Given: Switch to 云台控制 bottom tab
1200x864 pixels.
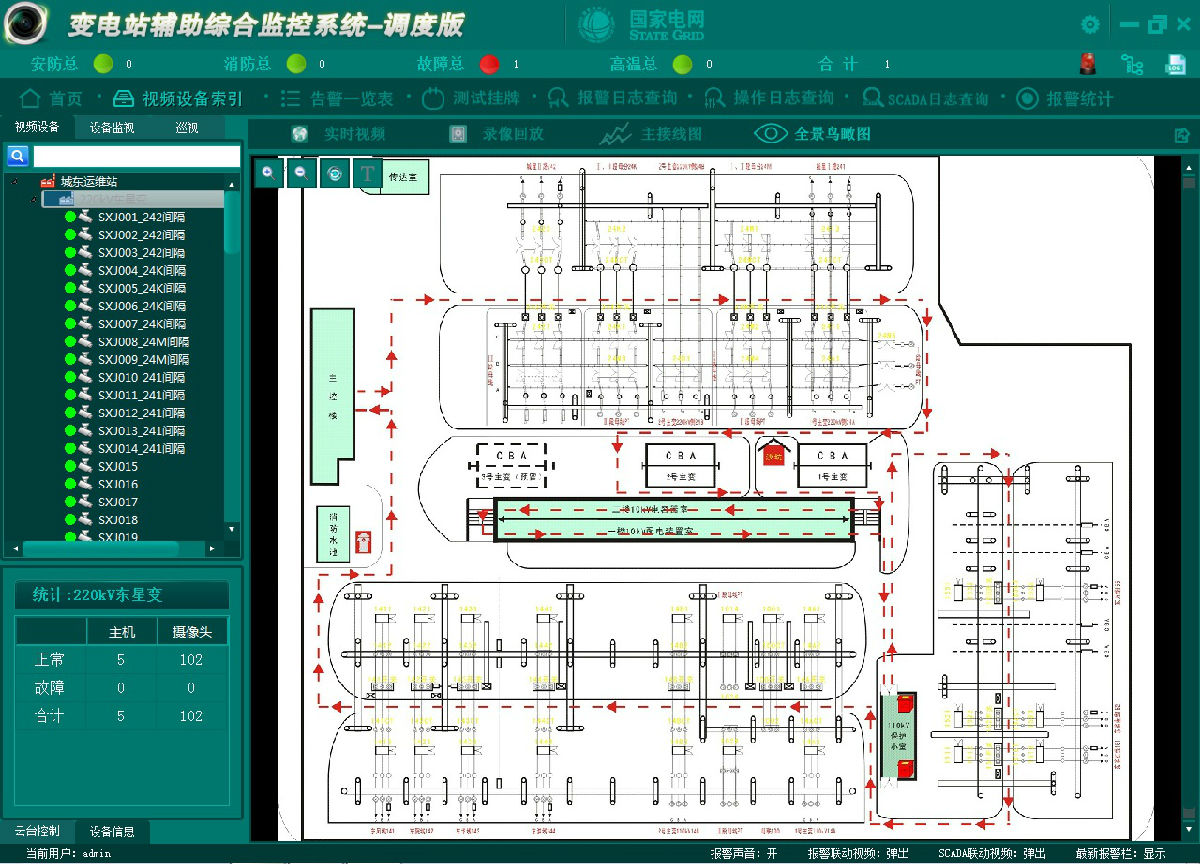Looking at the screenshot, I should point(37,831).
